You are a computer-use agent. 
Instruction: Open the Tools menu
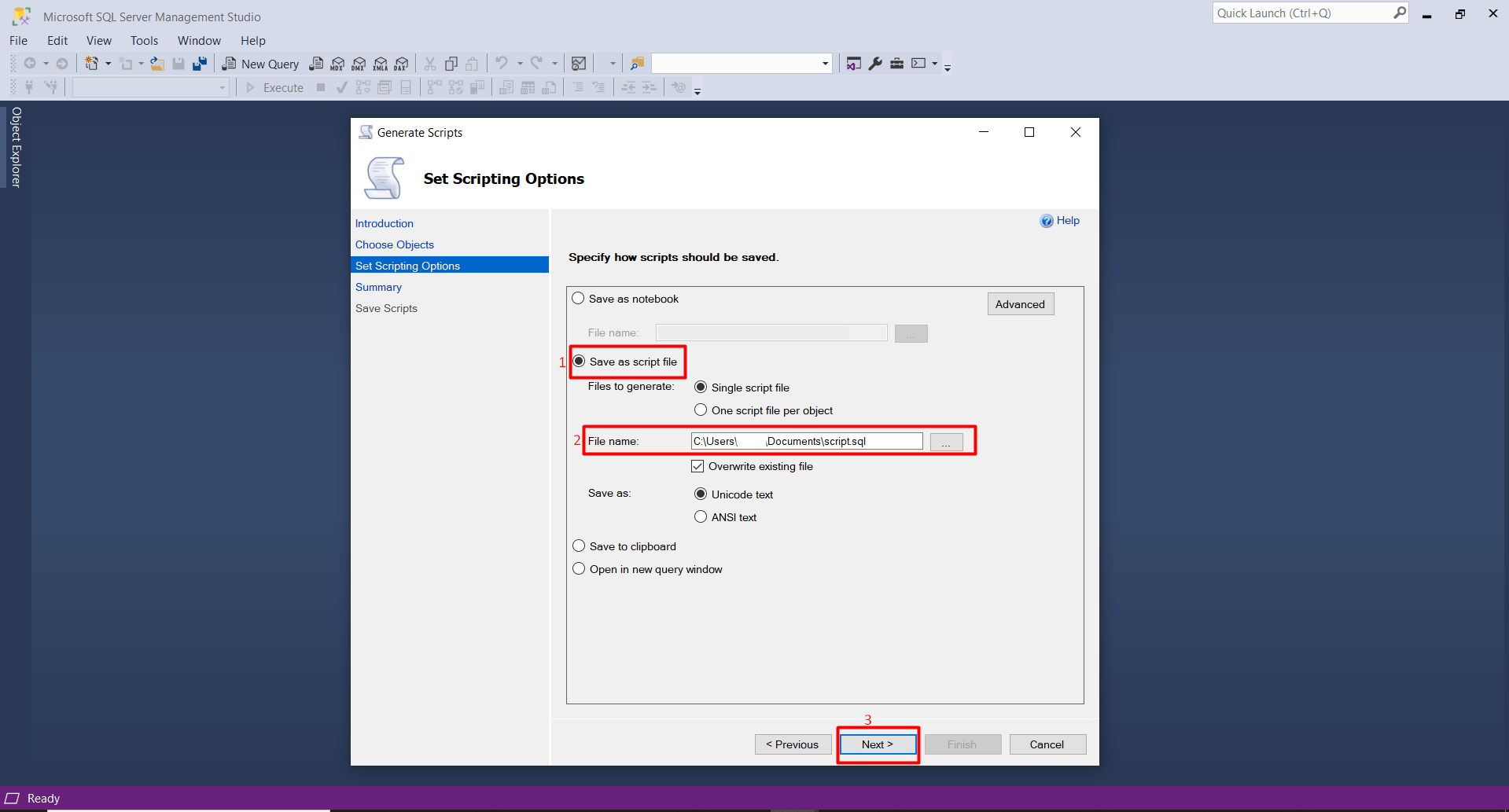click(144, 41)
